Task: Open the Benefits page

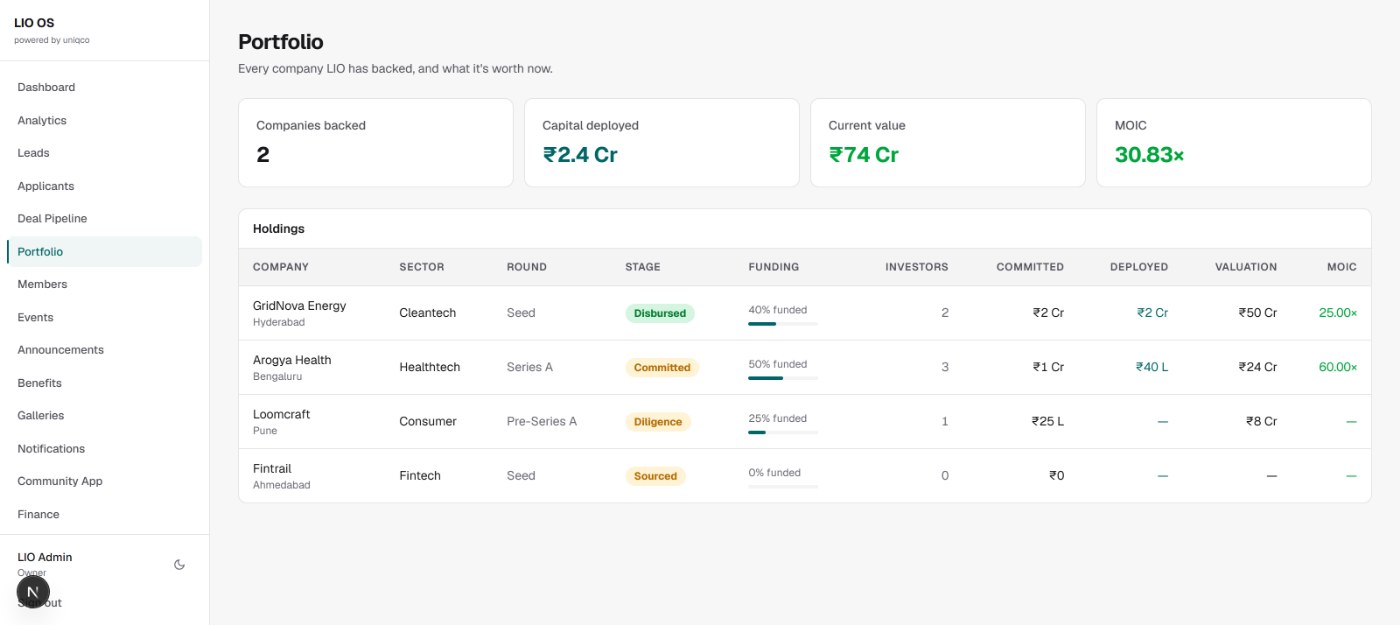Action: (x=104, y=383)
